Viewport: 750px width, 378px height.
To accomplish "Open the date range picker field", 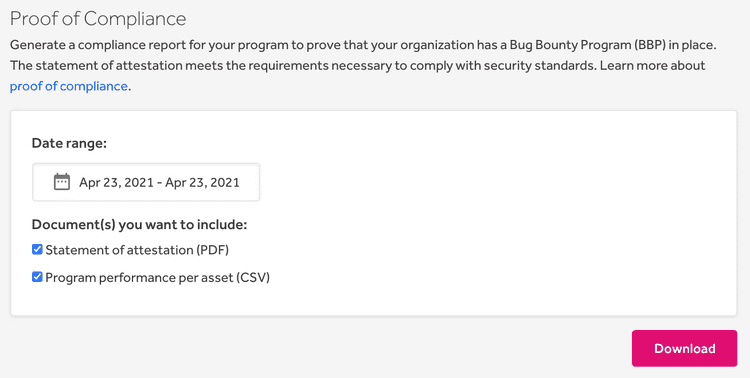I will pos(146,182).
